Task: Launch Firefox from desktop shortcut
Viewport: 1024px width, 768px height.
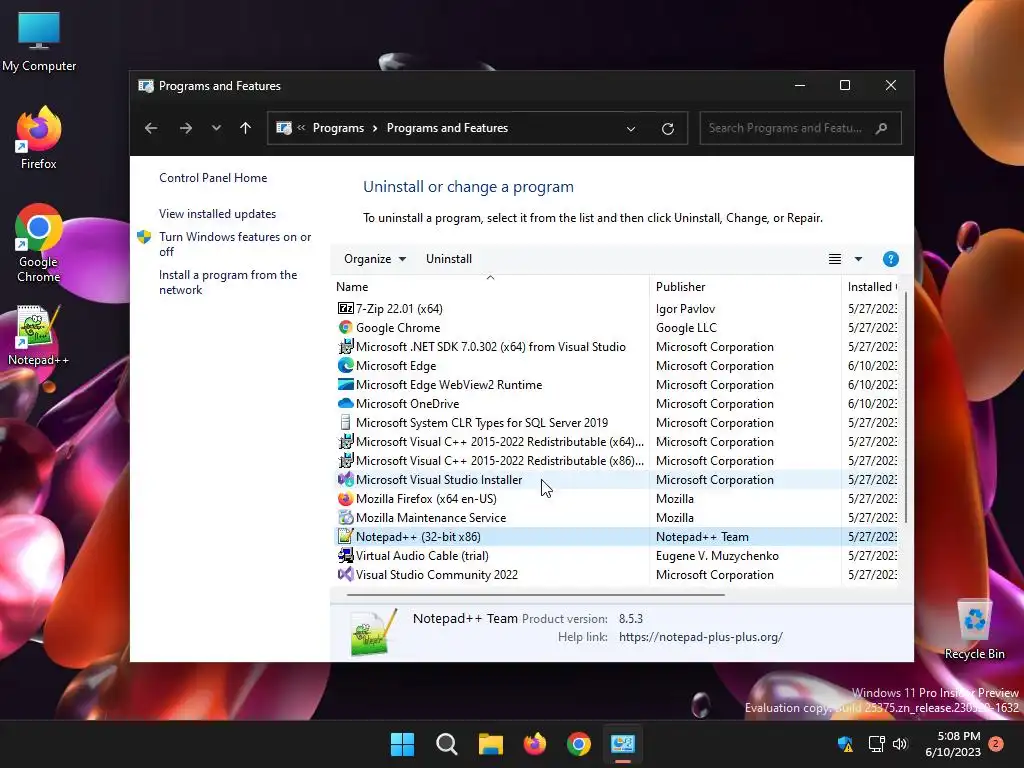Action: click(x=39, y=138)
